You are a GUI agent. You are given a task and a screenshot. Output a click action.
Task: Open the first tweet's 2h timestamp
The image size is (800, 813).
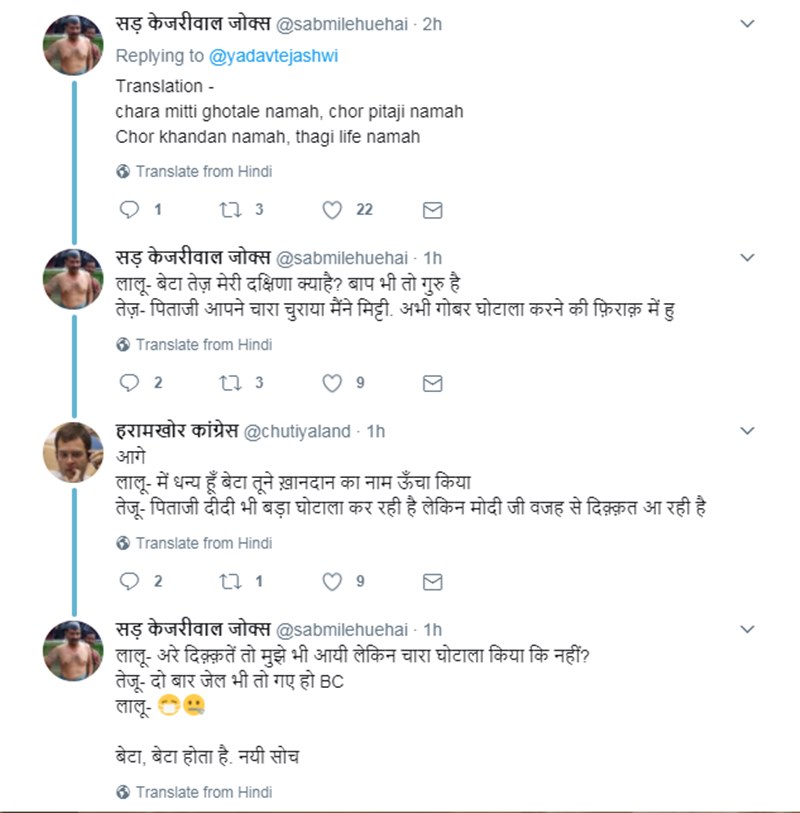coord(432,24)
